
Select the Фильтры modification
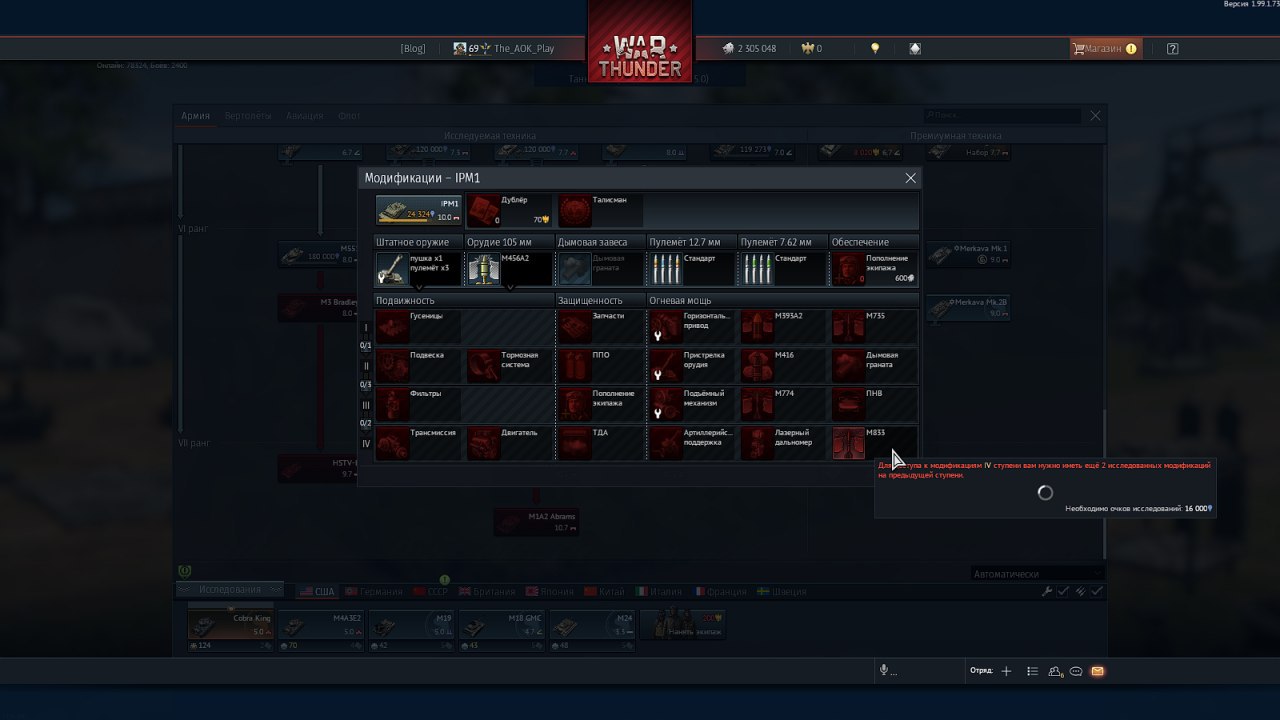pyautogui.click(x=419, y=405)
